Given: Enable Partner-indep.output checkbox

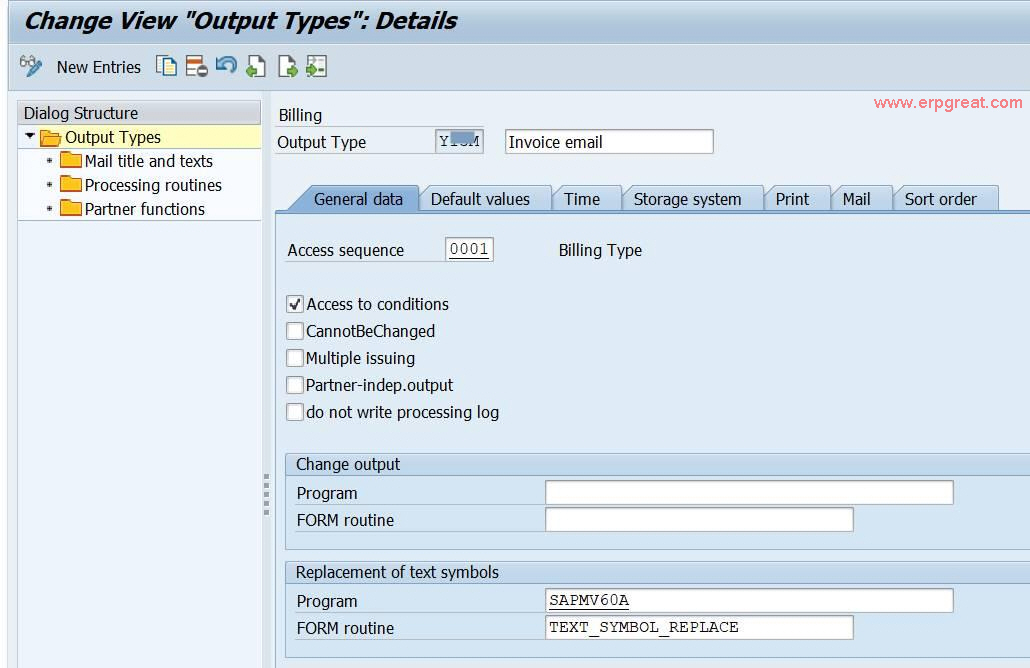Looking at the screenshot, I should click(x=295, y=385).
